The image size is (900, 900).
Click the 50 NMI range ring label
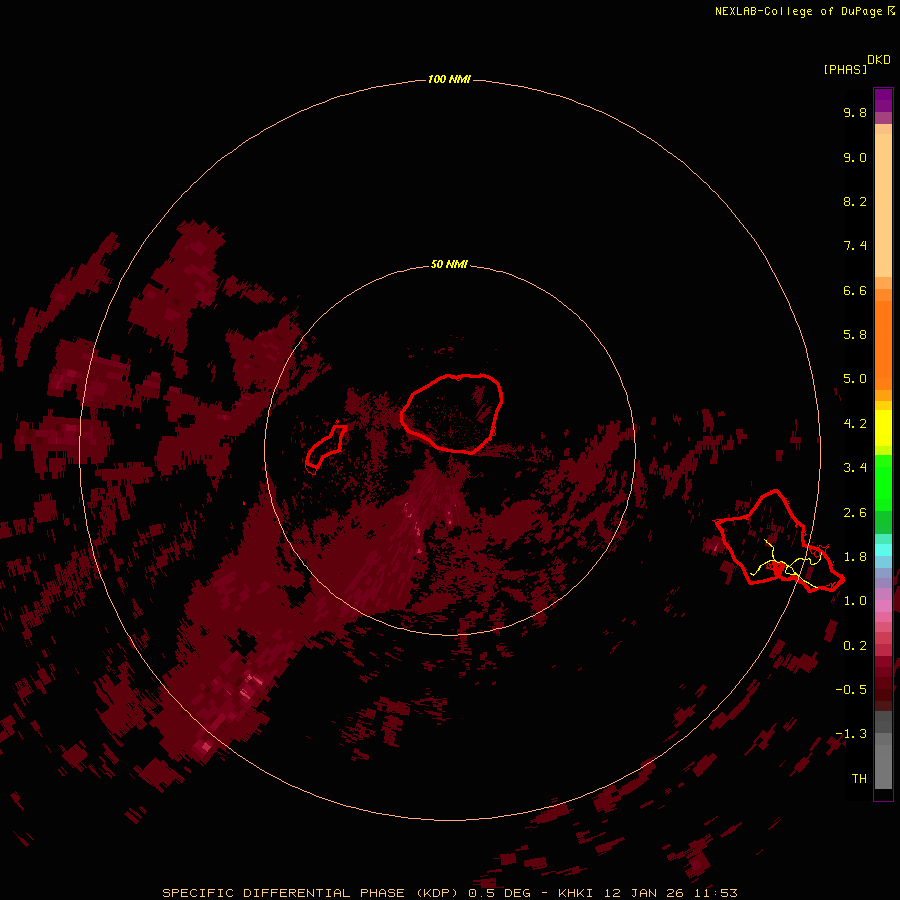tap(449, 265)
